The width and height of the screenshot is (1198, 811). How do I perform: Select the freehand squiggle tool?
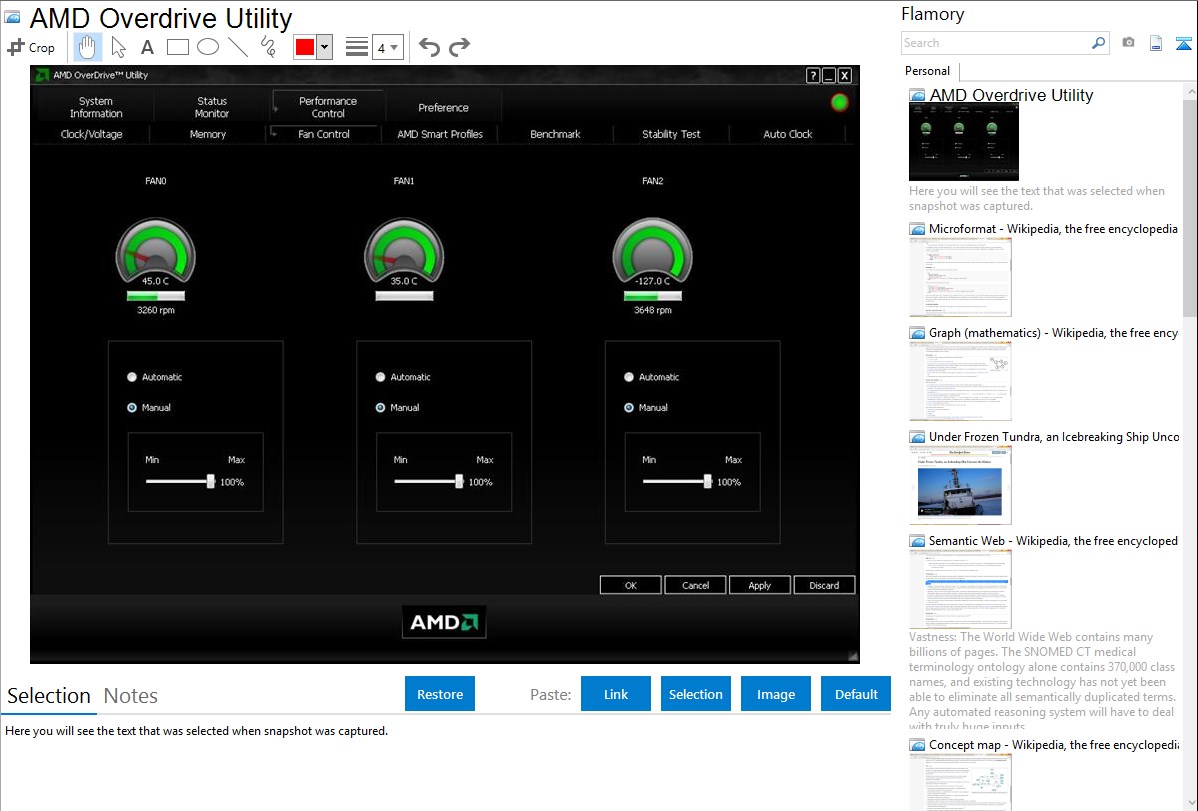(x=268, y=47)
